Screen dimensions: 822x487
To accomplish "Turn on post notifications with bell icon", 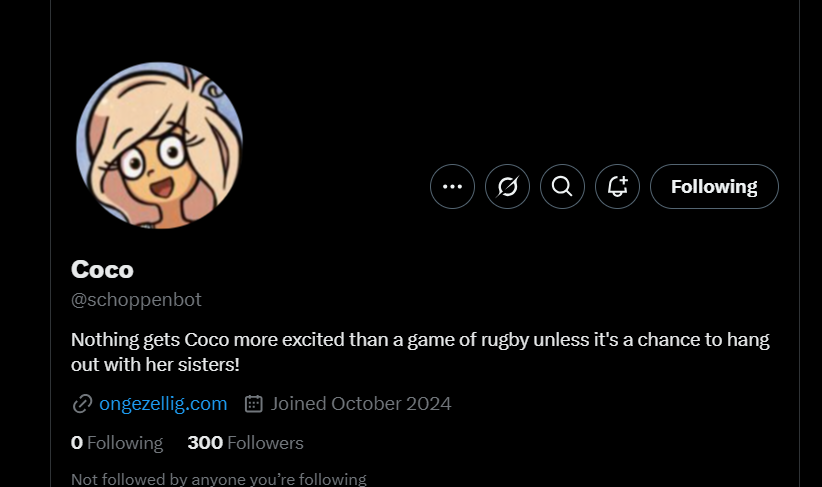I will (x=617, y=186).
